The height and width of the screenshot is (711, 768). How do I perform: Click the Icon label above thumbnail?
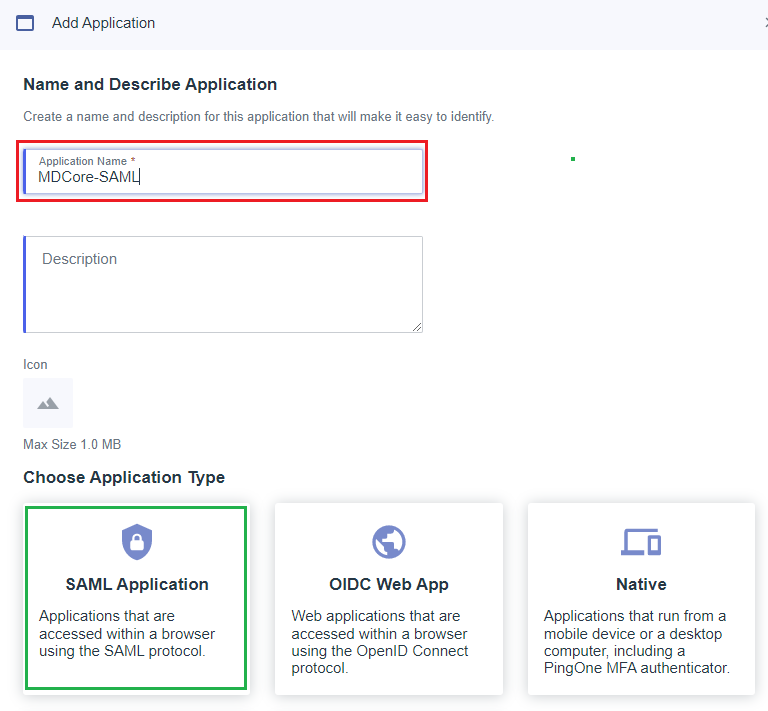coord(35,364)
